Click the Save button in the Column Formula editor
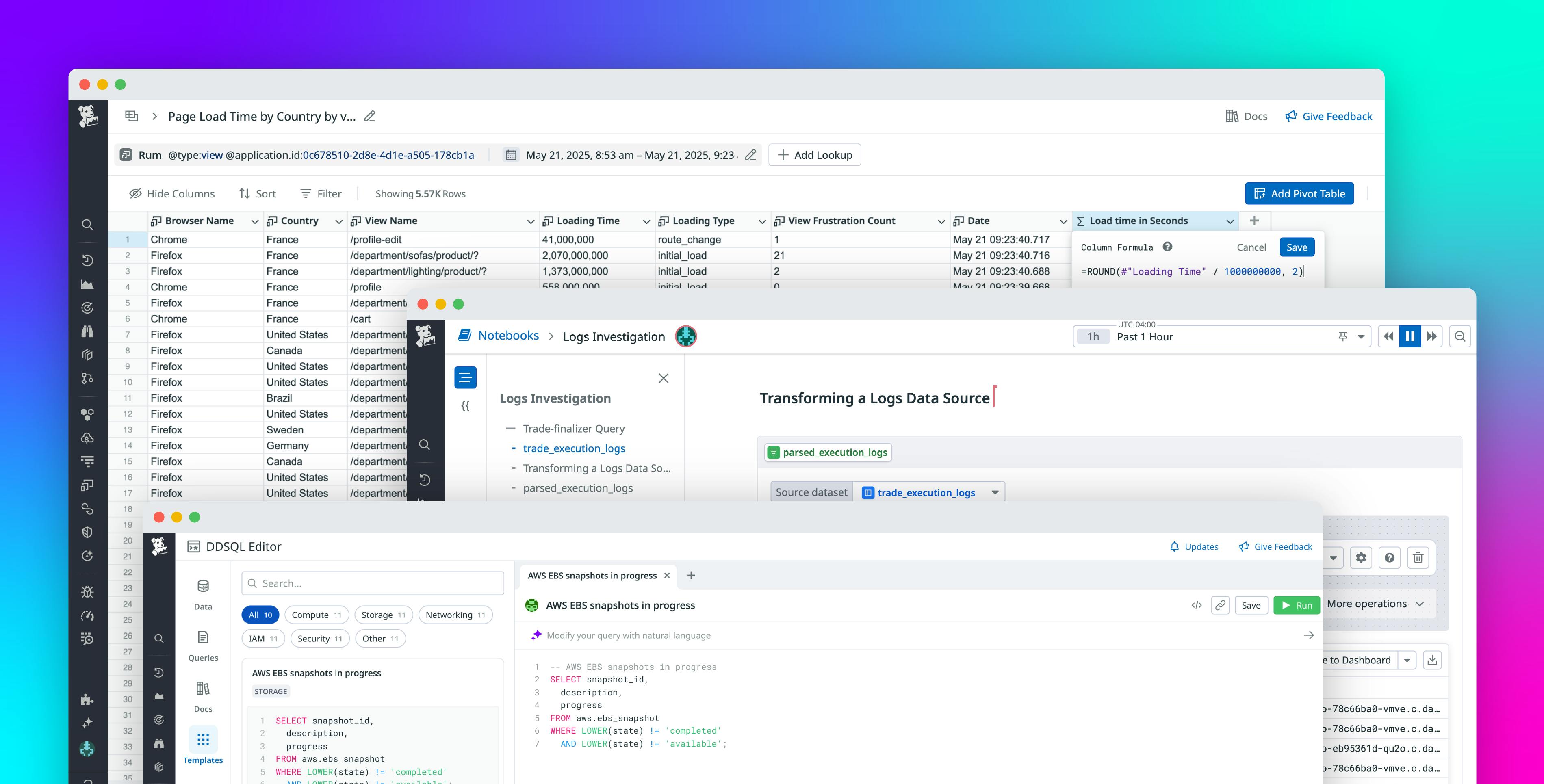The image size is (1544, 784). point(1297,246)
